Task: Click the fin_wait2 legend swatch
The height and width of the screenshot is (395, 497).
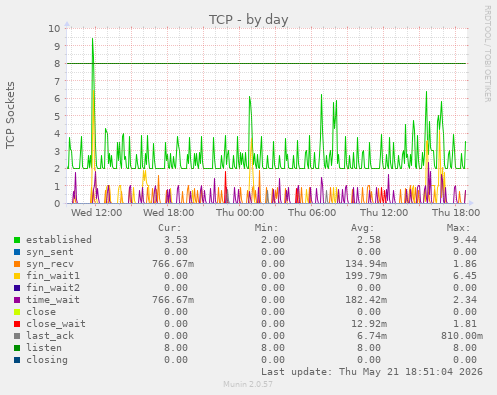Action: pyautogui.click(x=17, y=288)
